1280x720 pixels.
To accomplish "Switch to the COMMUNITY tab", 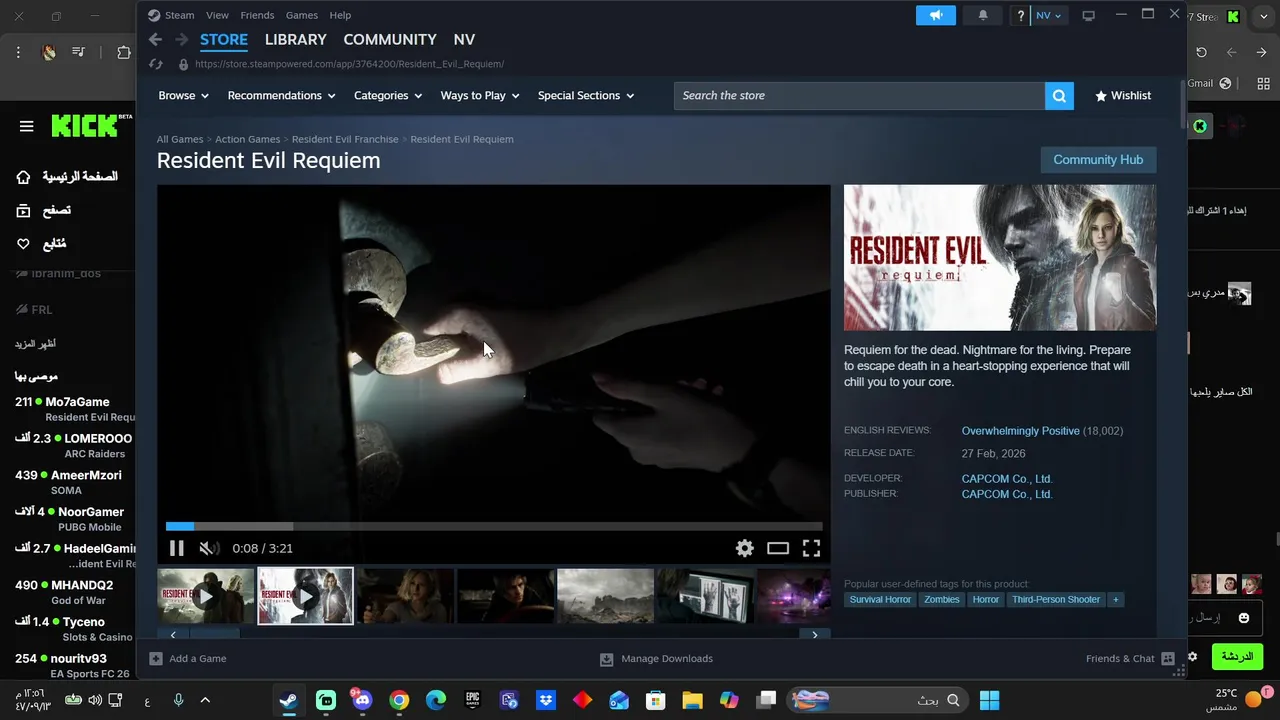I will click(389, 40).
